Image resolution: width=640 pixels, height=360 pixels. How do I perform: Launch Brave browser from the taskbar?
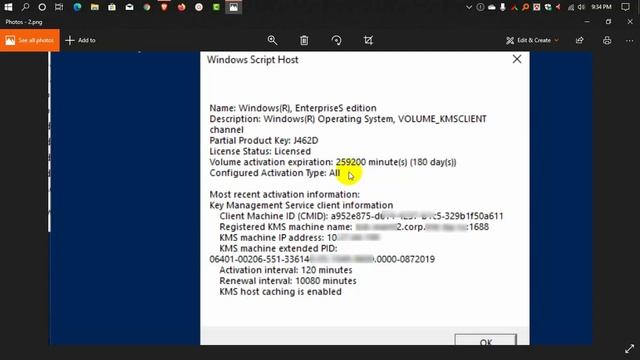164,7
